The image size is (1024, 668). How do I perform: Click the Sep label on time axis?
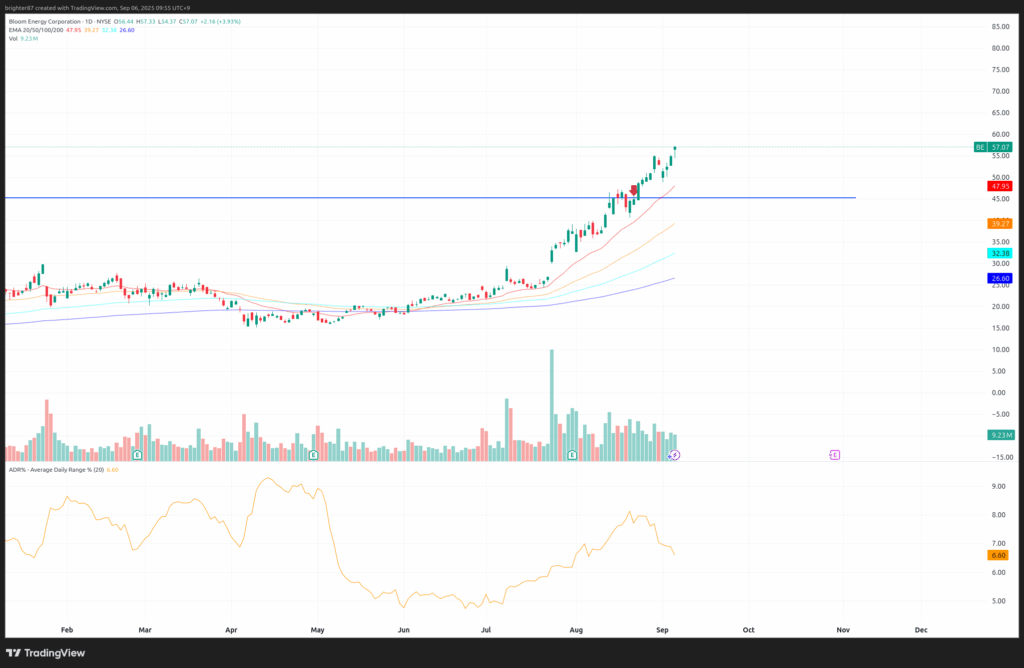tap(662, 630)
